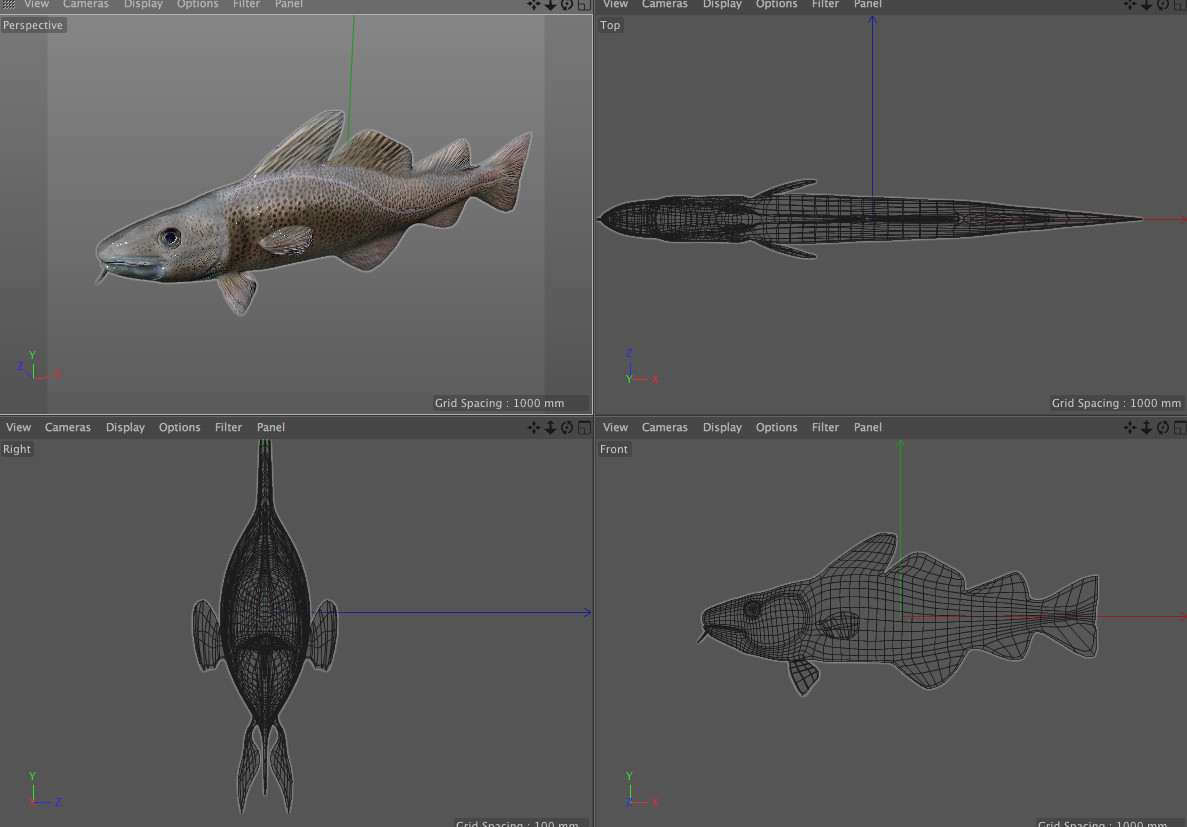Click the zoom camera icon in Right viewport

tap(550, 428)
